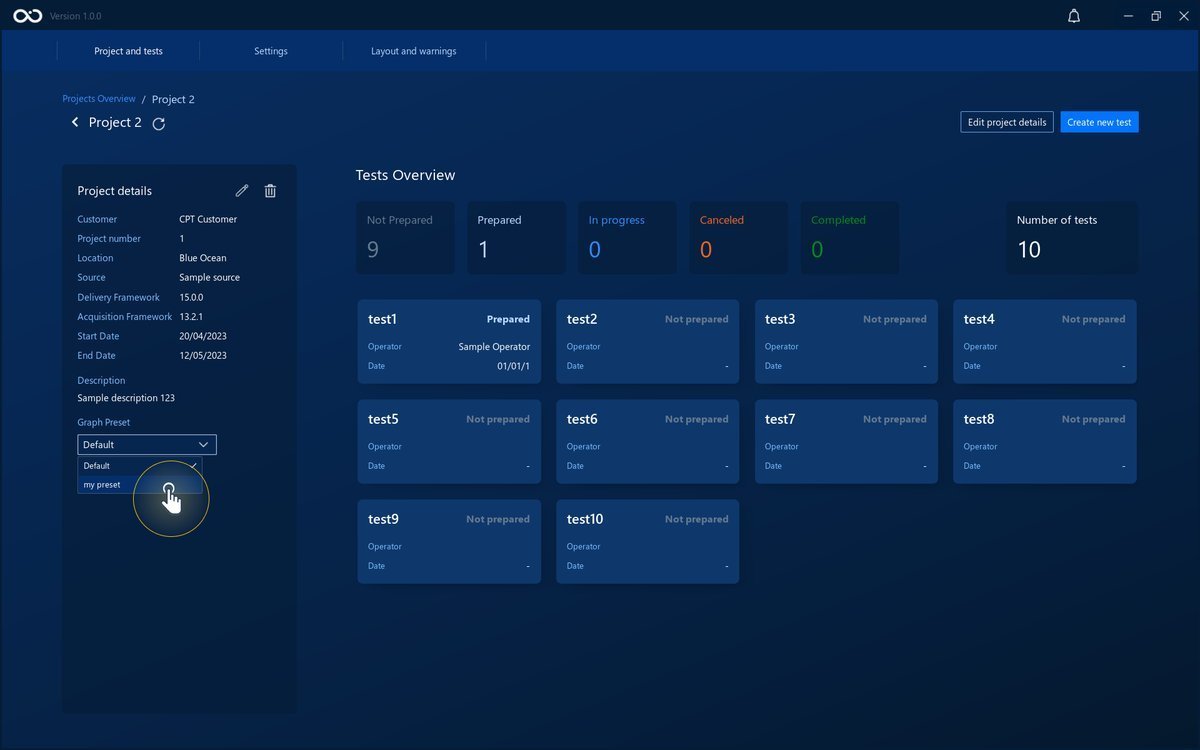
Task: Restore down the application window
Action: click(1155, 16)
